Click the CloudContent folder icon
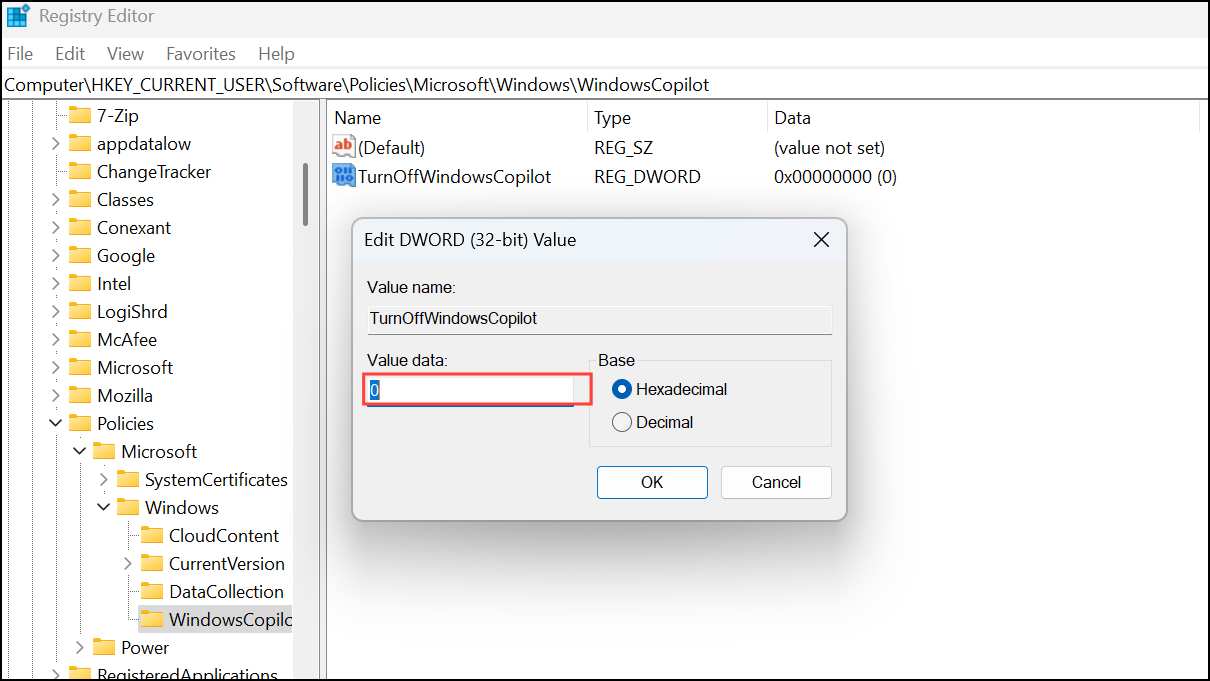Viewport: 1210px width, 681px height. point(152,535)
